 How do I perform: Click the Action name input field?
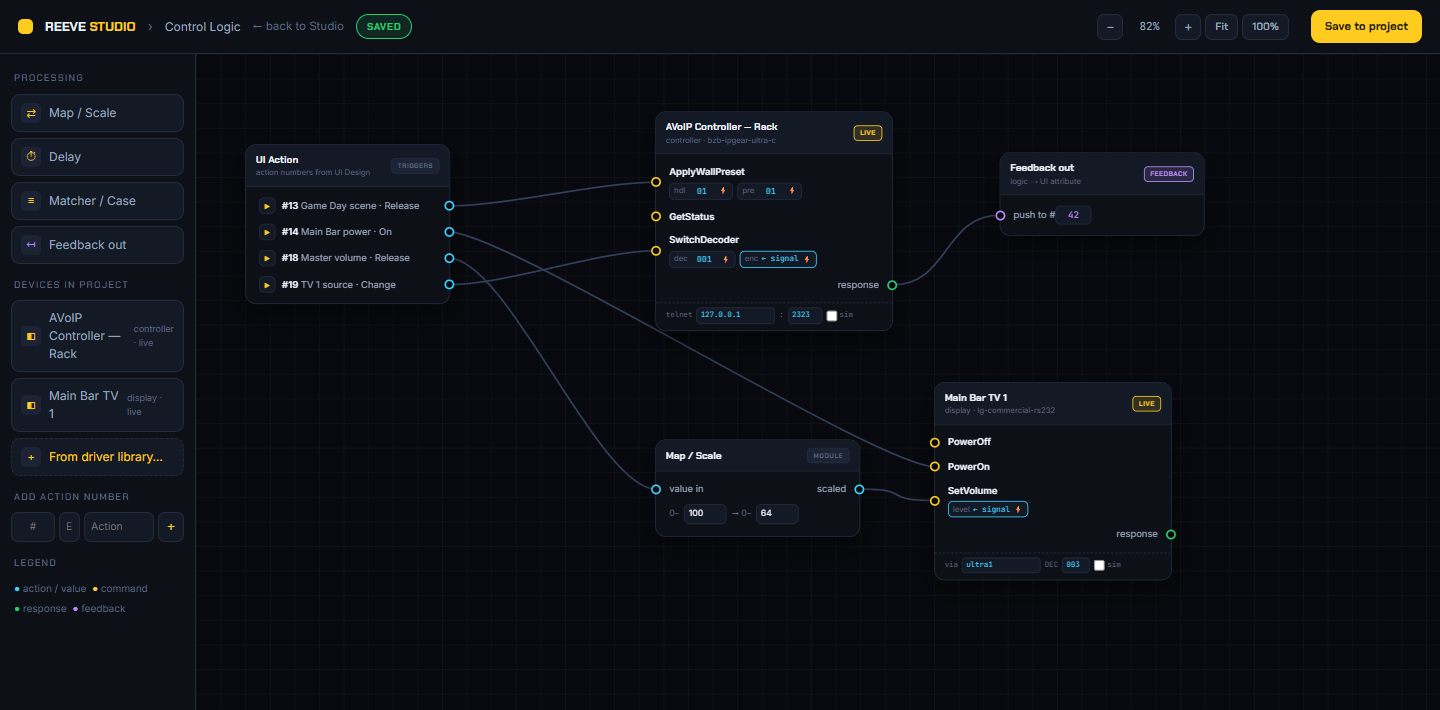pos(119,527)
